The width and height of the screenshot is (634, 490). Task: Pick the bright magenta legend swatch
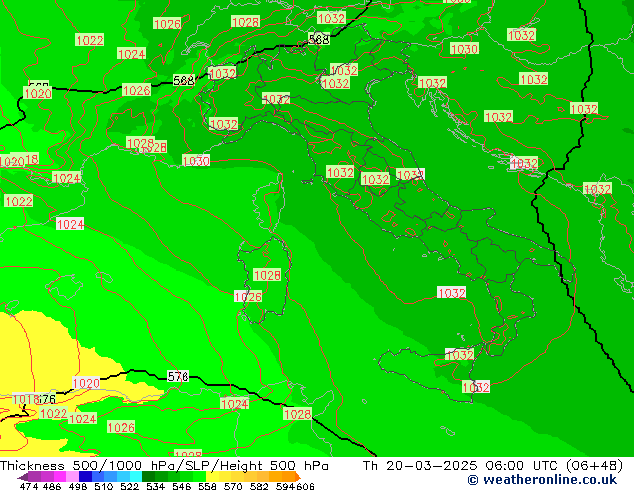pyautogui.click(x=60, y=477)
